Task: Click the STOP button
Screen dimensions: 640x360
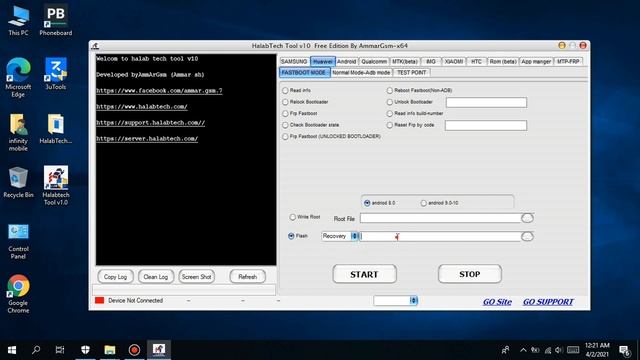Action: click(x=469, y=274)
